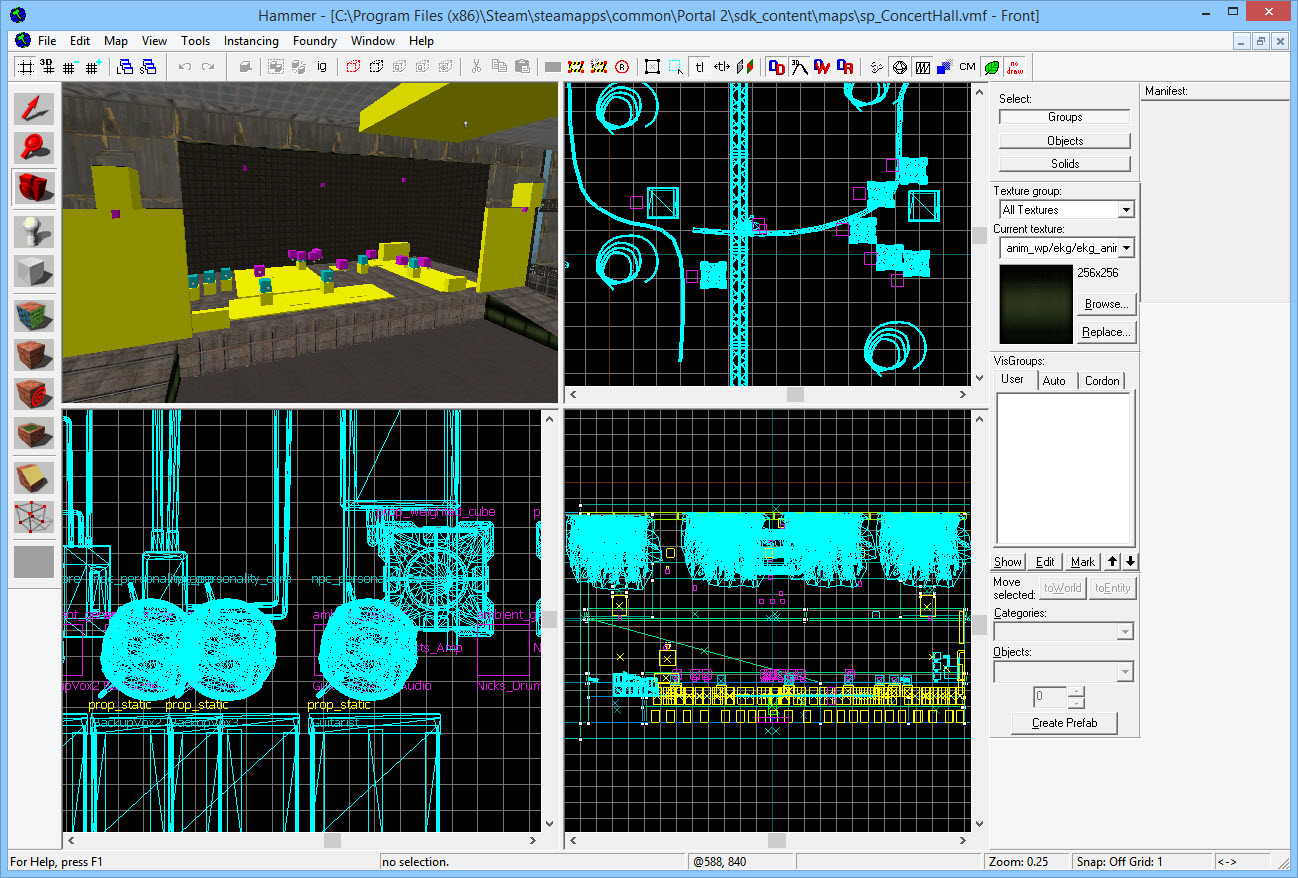Choose the Apply decals tool
This screenshot has height=878, width=1298.
tap(34, 394)
